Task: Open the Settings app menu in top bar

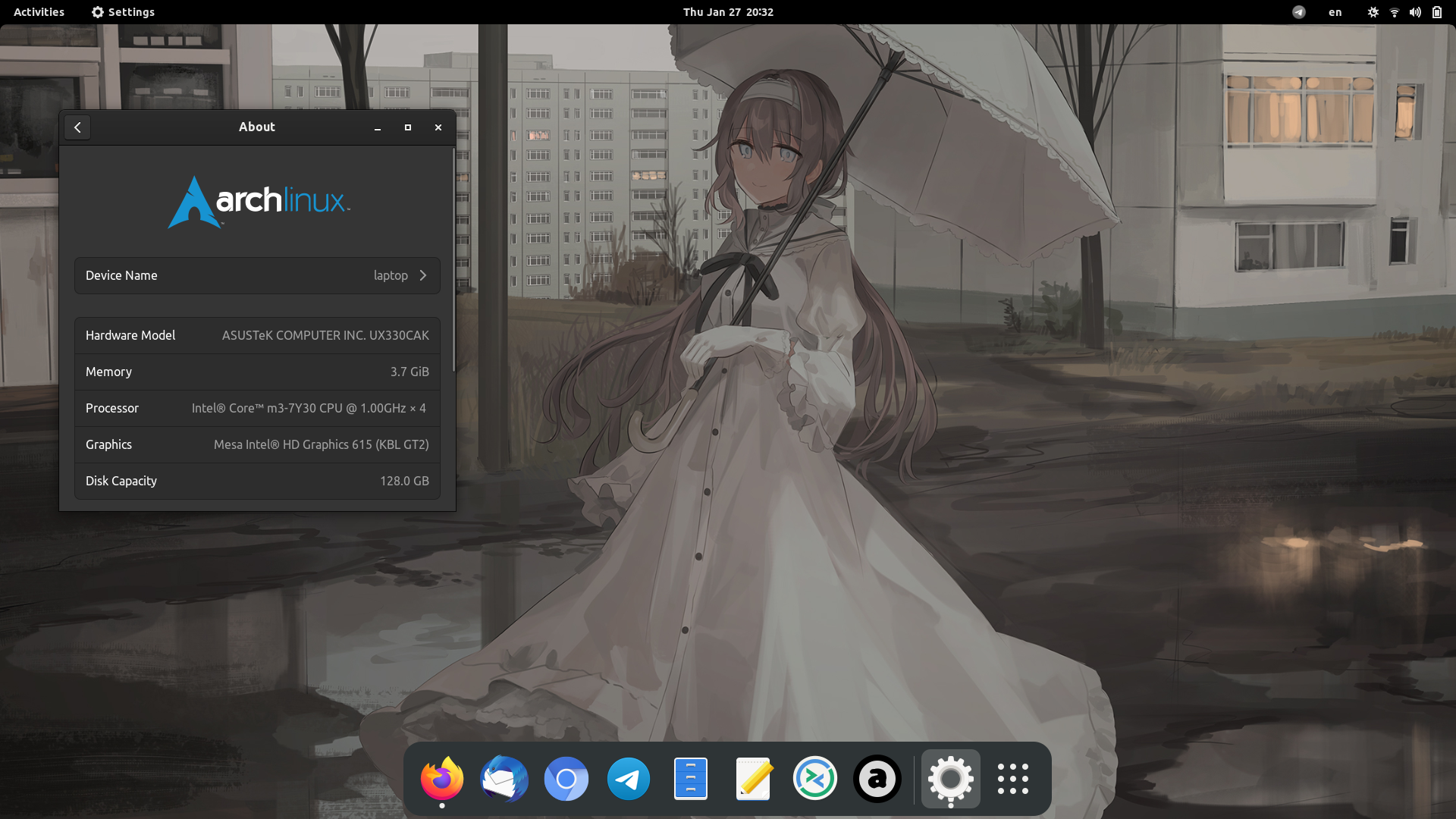Action: click(x=123, y=12)
